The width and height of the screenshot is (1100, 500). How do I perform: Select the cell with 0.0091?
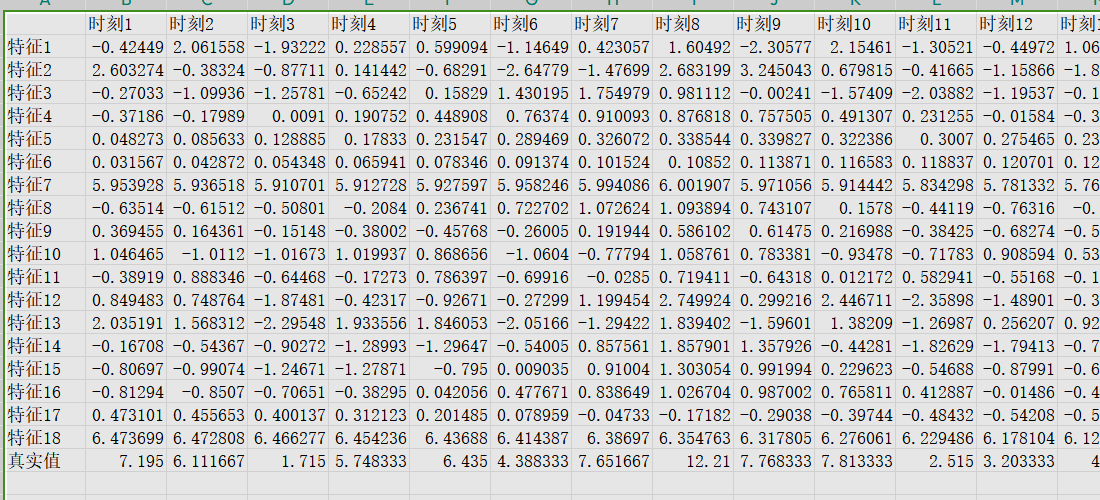coord(288,116)
